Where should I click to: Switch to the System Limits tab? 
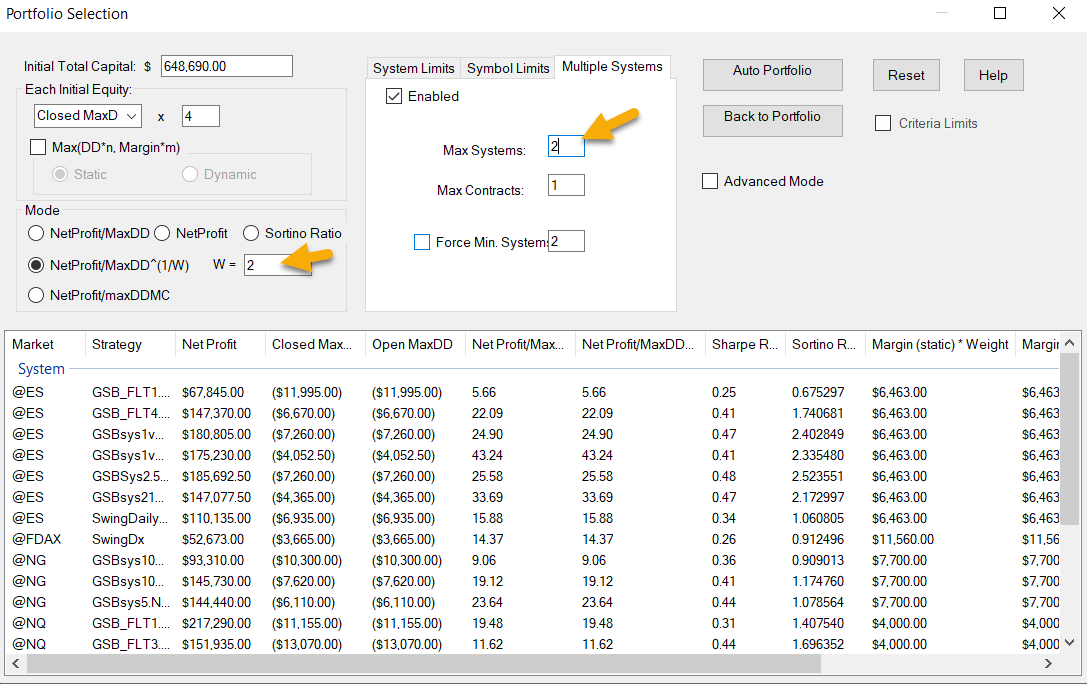414,68
